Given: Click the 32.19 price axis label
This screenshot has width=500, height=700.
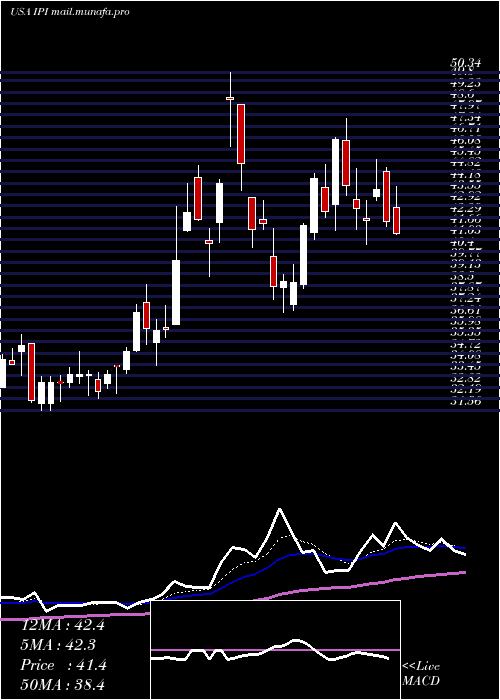Looking at the screenshot, I should point(465,390).
